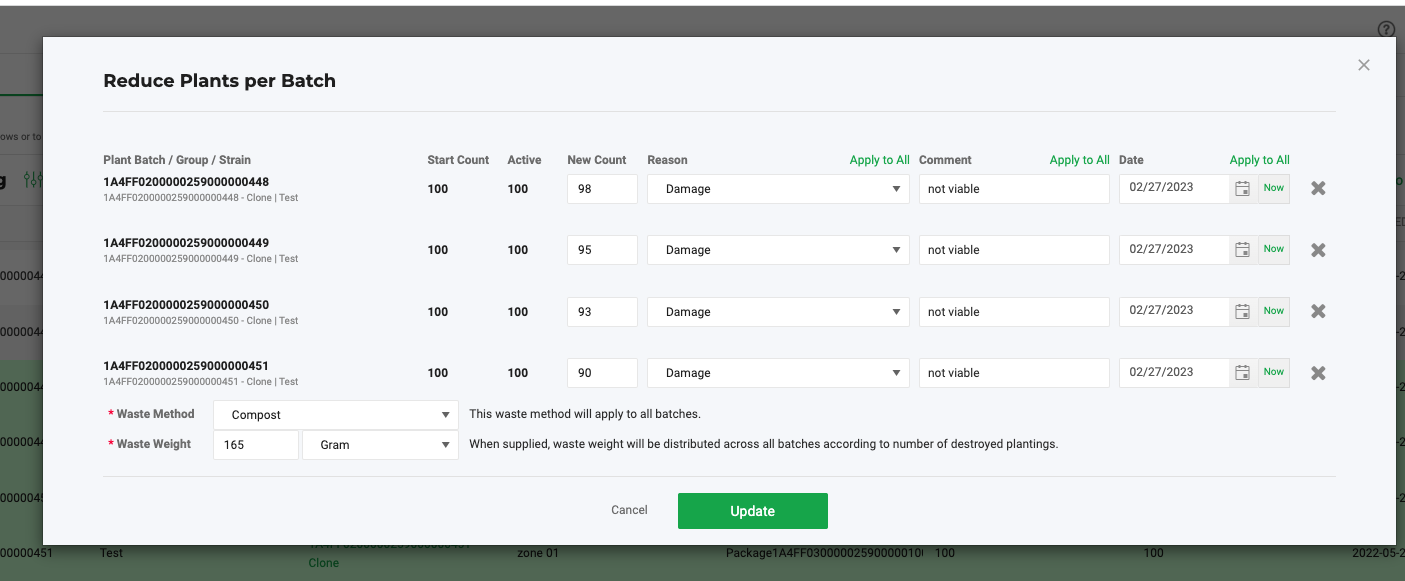The height and width of the screenshot is (581, 1405).
Task: Open Reason dropdown for batch ending 449
Action: click(779, 250)
